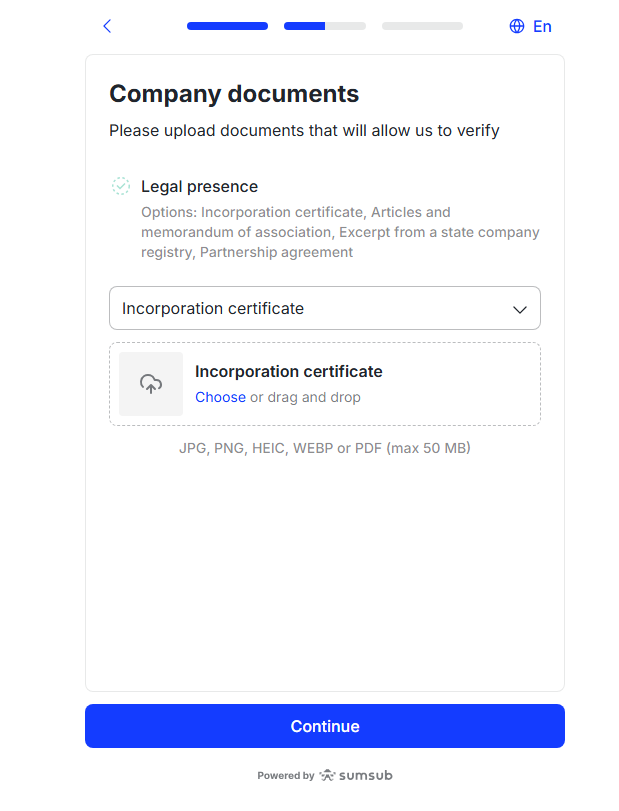
Task: Click the empty third progress segment
Action: (422, 26)
